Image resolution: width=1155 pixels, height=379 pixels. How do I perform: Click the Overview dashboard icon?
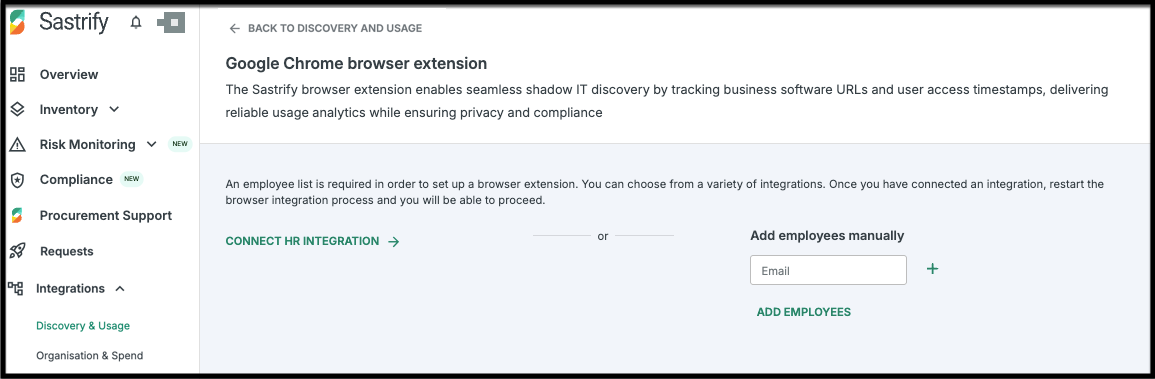point(17,74)
